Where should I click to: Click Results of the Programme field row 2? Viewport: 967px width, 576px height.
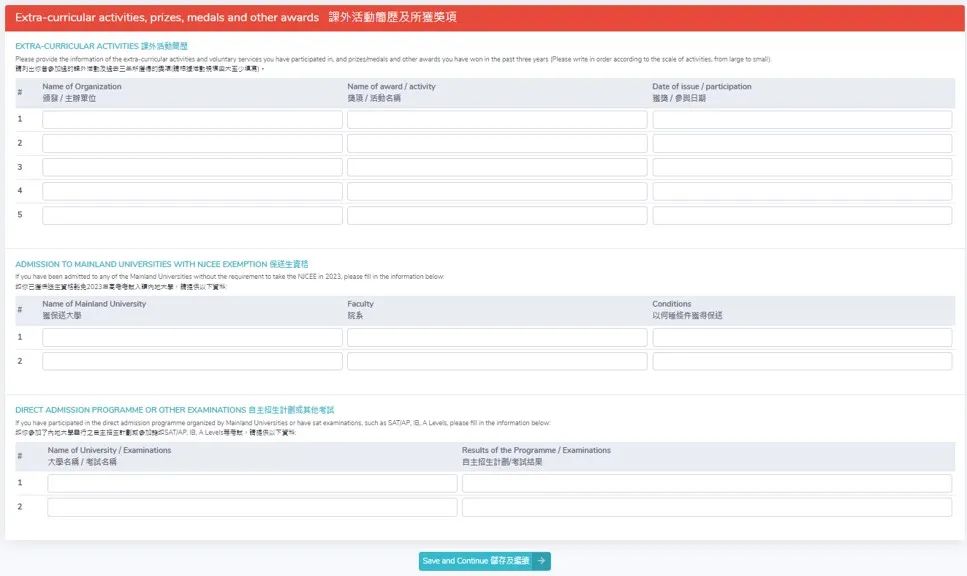coord(707,508)
